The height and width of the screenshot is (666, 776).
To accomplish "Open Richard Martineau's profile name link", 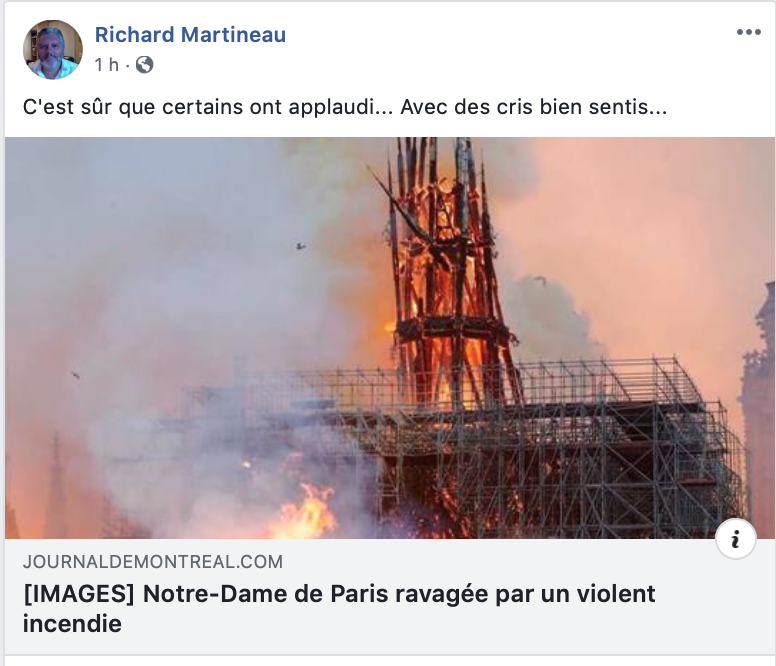I will pos(190,35).
